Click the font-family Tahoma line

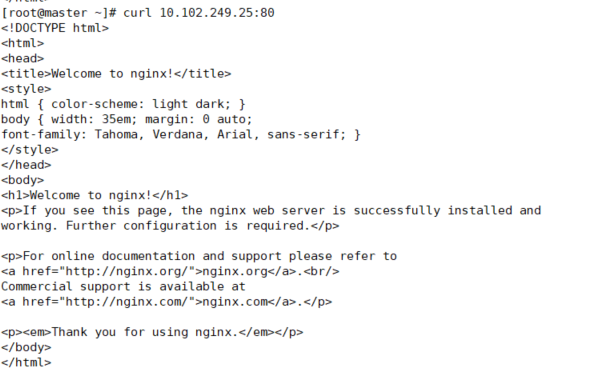coord(181,134)
